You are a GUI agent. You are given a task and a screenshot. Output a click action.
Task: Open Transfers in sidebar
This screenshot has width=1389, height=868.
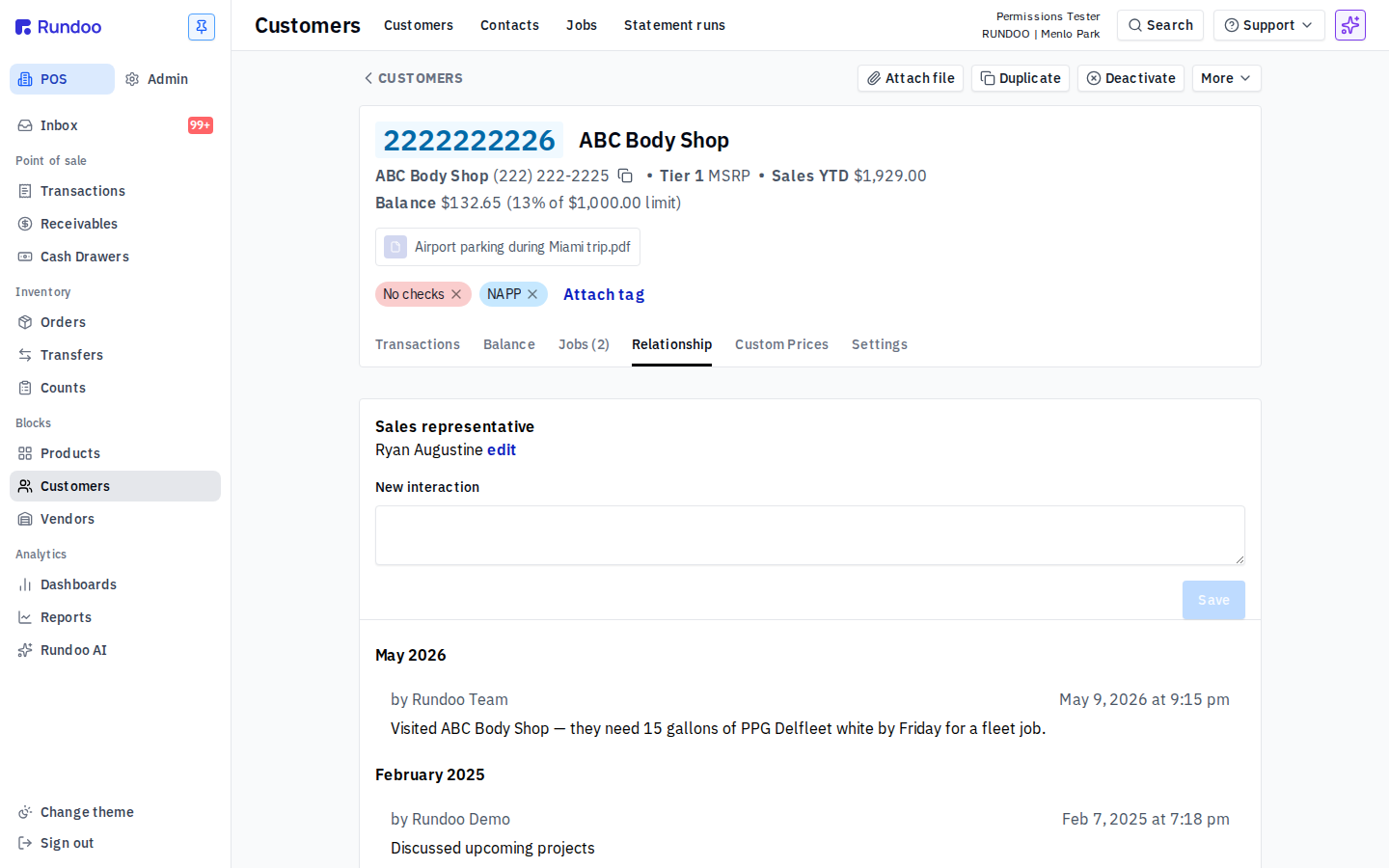click(115, 355)
